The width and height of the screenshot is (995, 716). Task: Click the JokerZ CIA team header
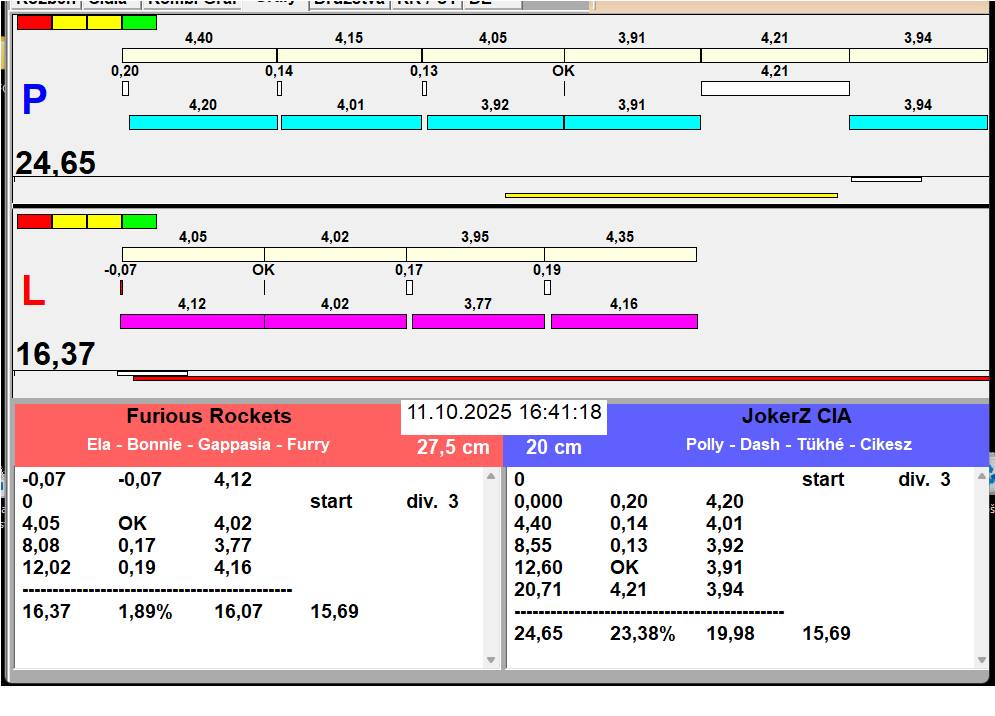(796, 416)
